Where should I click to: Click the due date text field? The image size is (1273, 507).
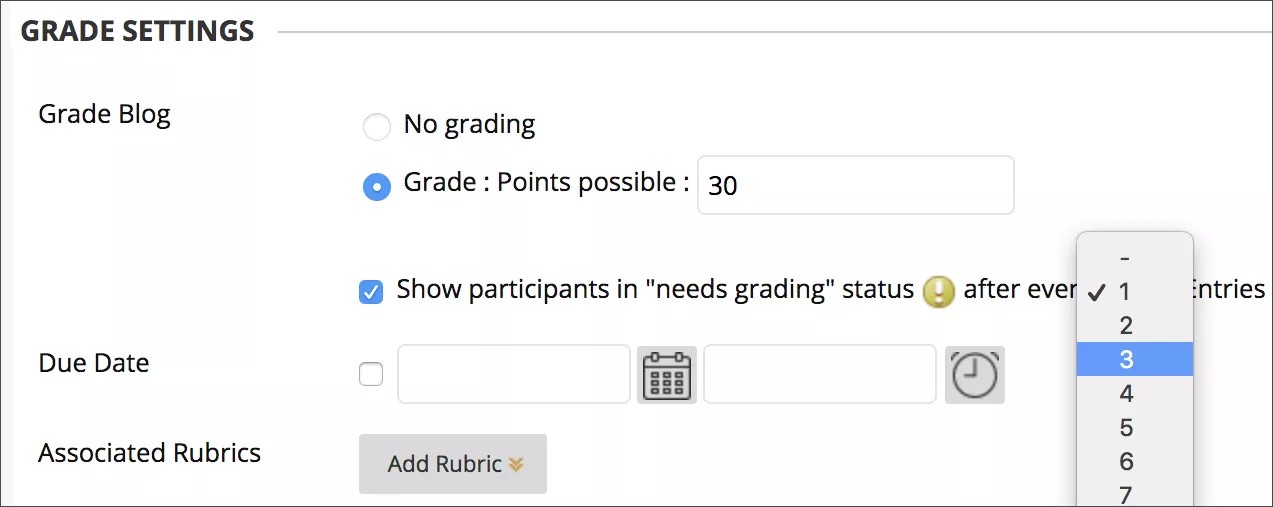coord(514,375)
